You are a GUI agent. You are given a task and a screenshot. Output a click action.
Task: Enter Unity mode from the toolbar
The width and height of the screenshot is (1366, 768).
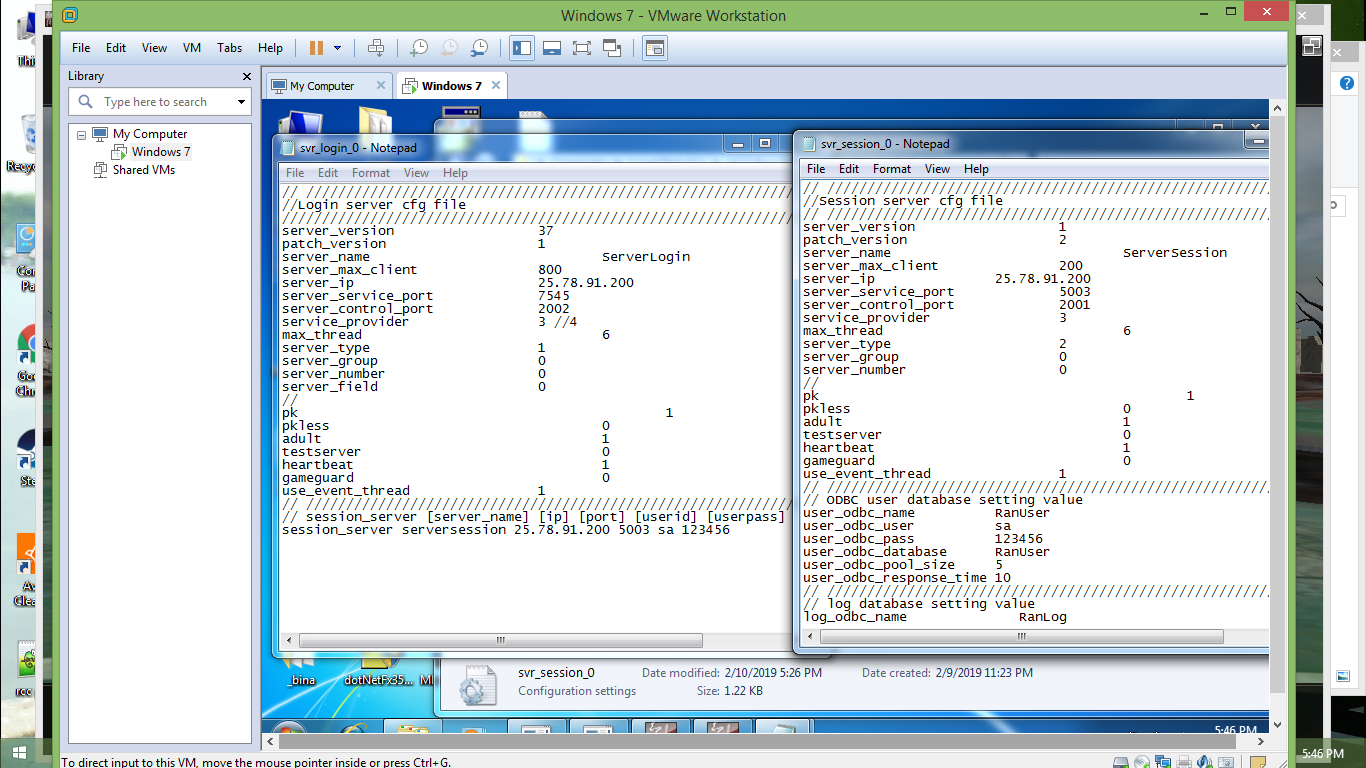(613, 48)
